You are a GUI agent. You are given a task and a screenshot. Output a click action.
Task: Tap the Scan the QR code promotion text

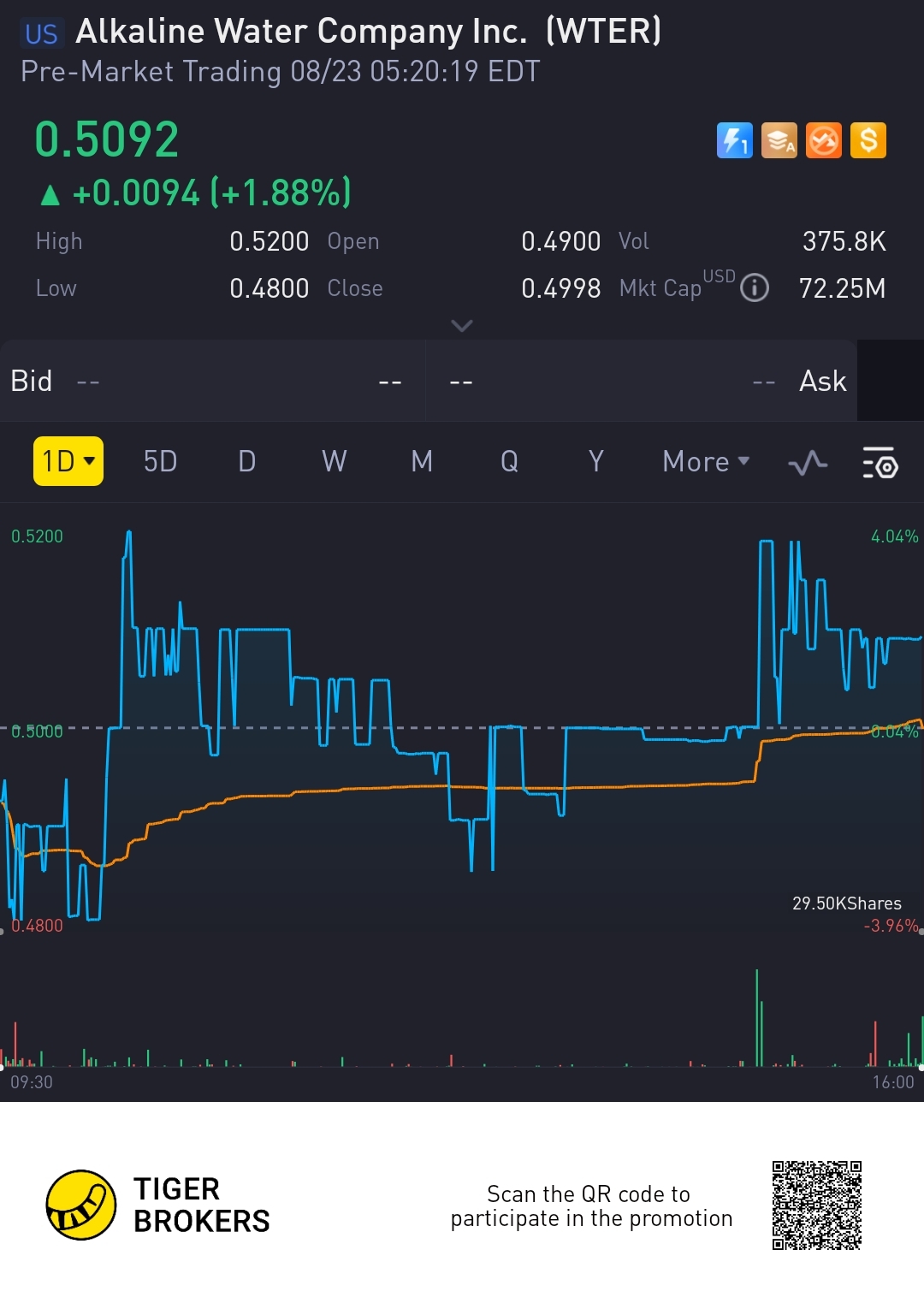(x=592, y=1206)
